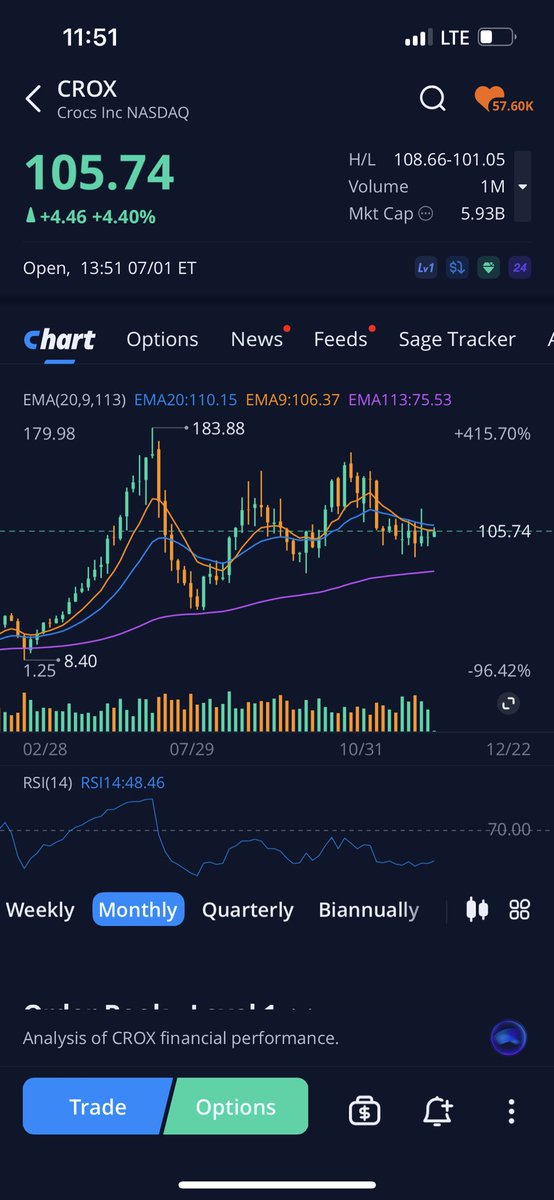554x1200 pixels.
Task: Tap the dollar swap badge icon
Action: pyautogui.click(x=456, y=268)
